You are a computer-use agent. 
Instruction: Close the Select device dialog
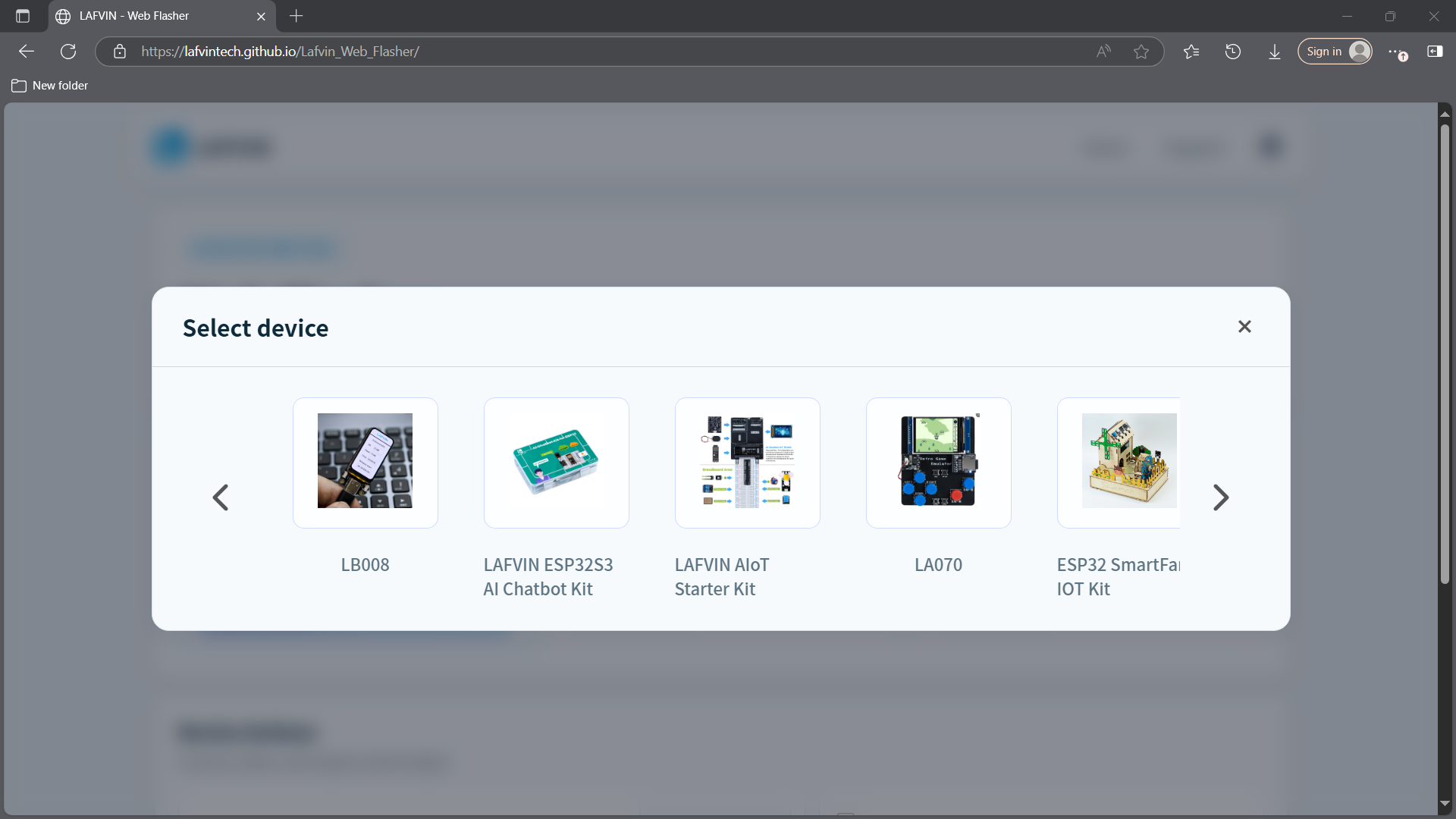pos(1244,326)
